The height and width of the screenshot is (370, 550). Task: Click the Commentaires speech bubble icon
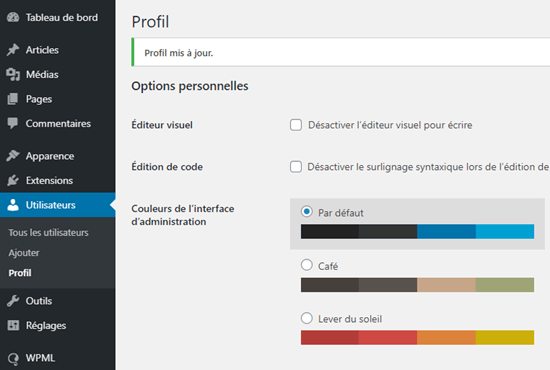coord(13,123)
